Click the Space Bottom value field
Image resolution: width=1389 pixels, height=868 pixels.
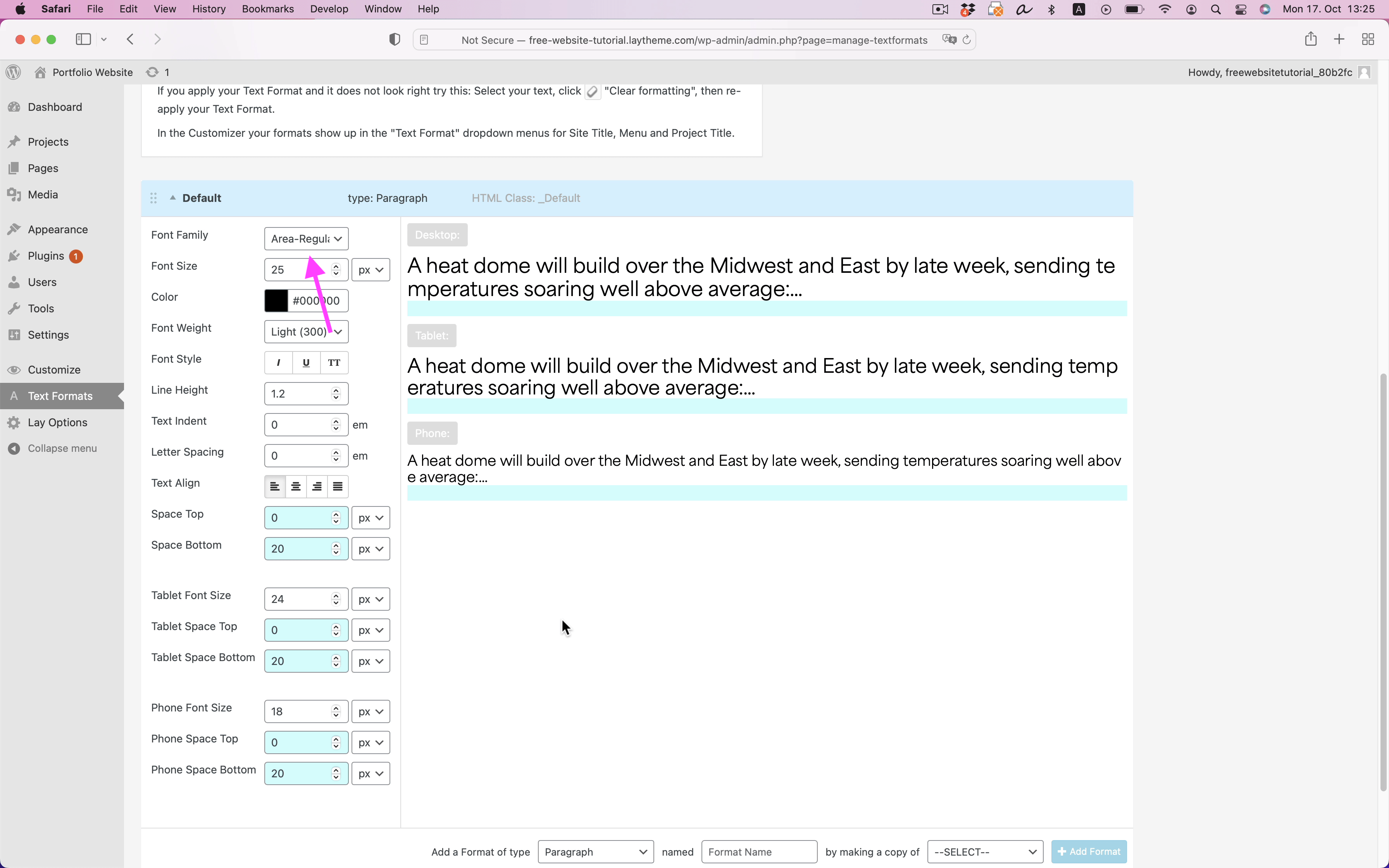[x=306, y=549]
